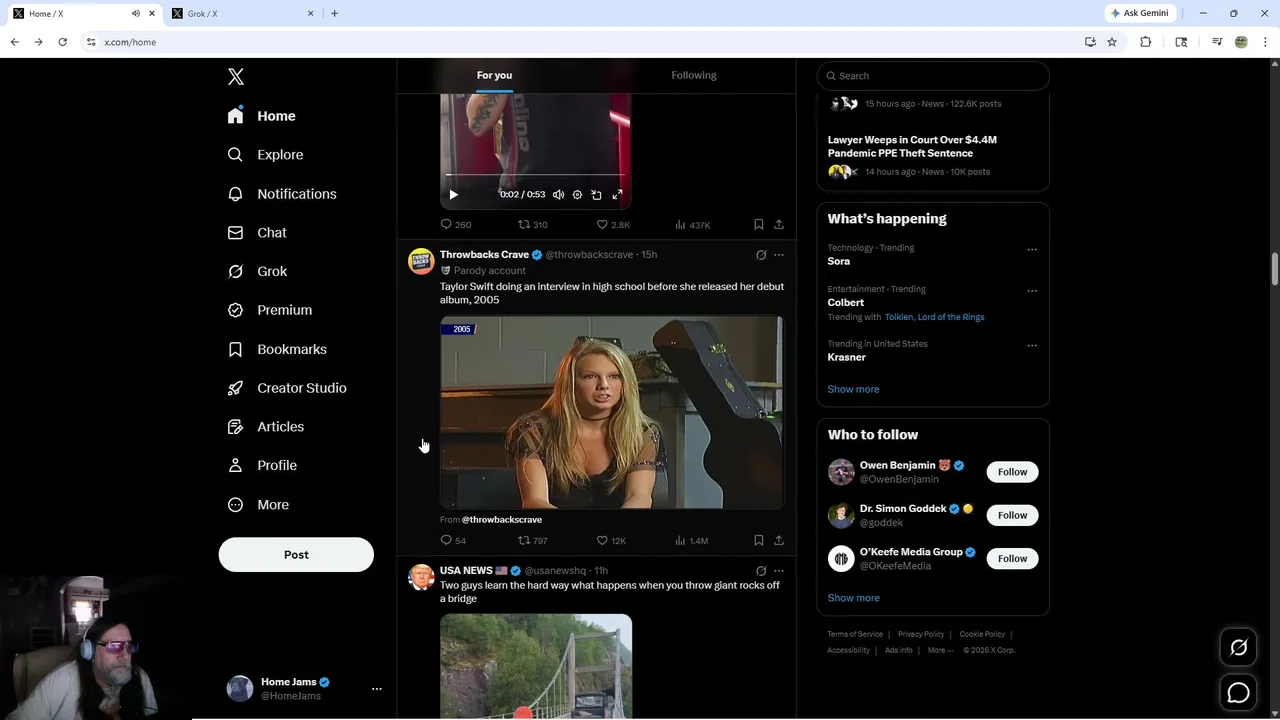
Task: Open more options on Throwbacks Crave post
Action: (779, 255)
